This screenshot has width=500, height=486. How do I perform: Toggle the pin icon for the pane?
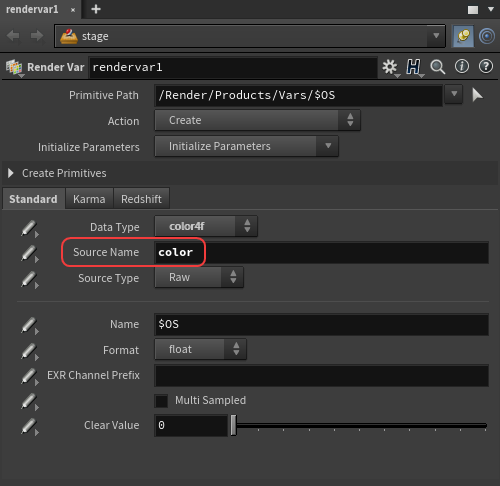click(463, 36)
